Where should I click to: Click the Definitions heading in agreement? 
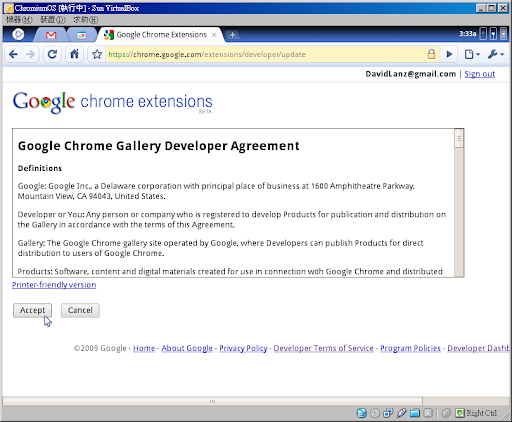40,168
